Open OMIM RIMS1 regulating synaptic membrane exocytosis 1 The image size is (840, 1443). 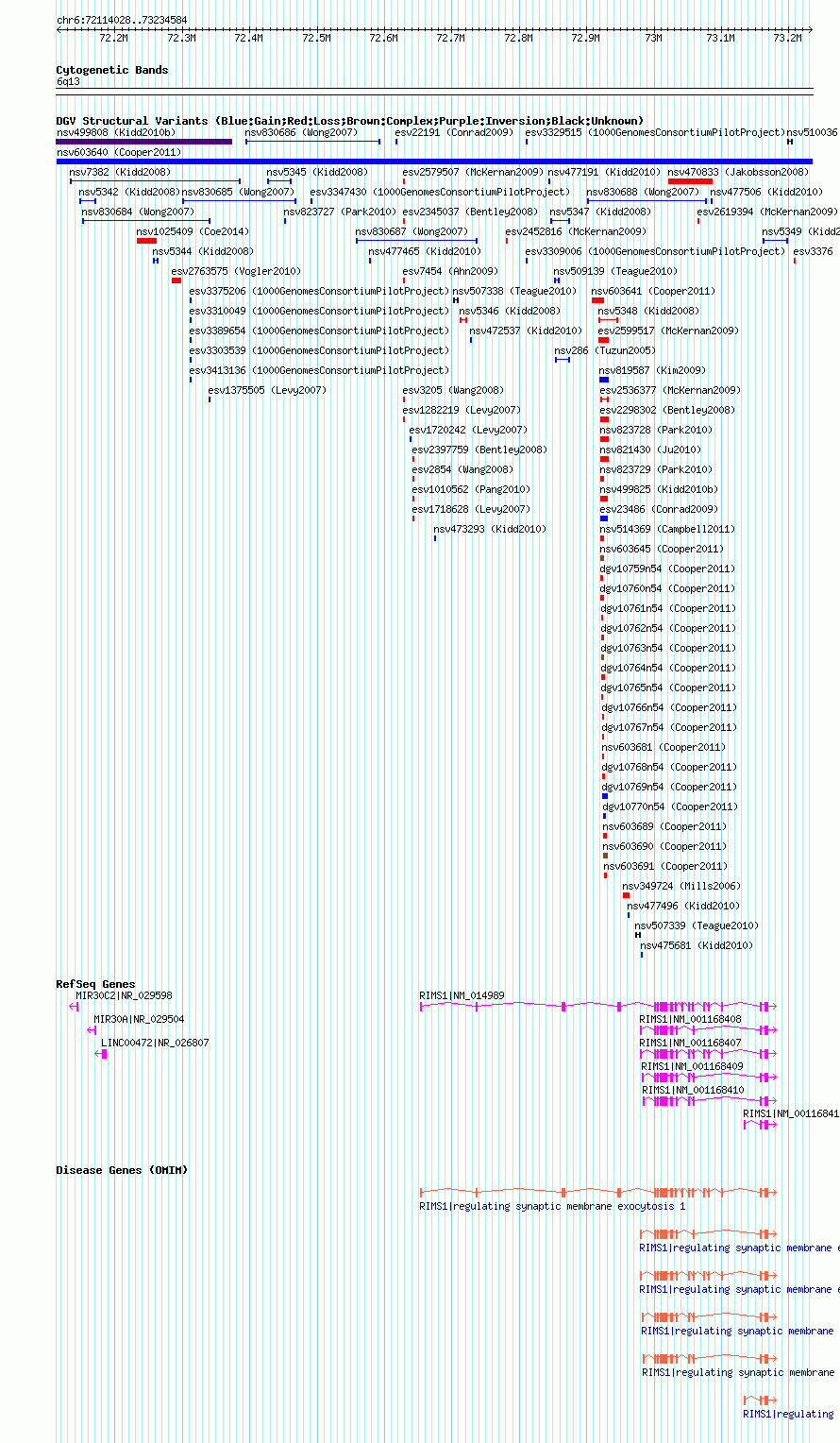(x=552, y=1206)
